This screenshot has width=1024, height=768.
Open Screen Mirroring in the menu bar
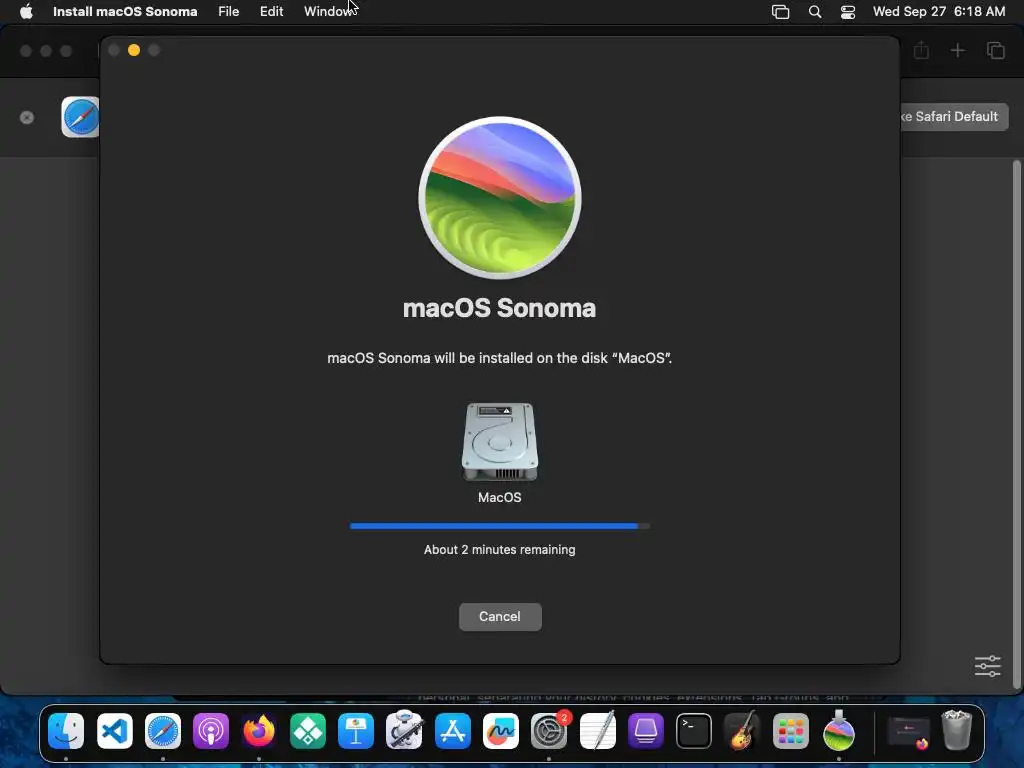[780, 12]
